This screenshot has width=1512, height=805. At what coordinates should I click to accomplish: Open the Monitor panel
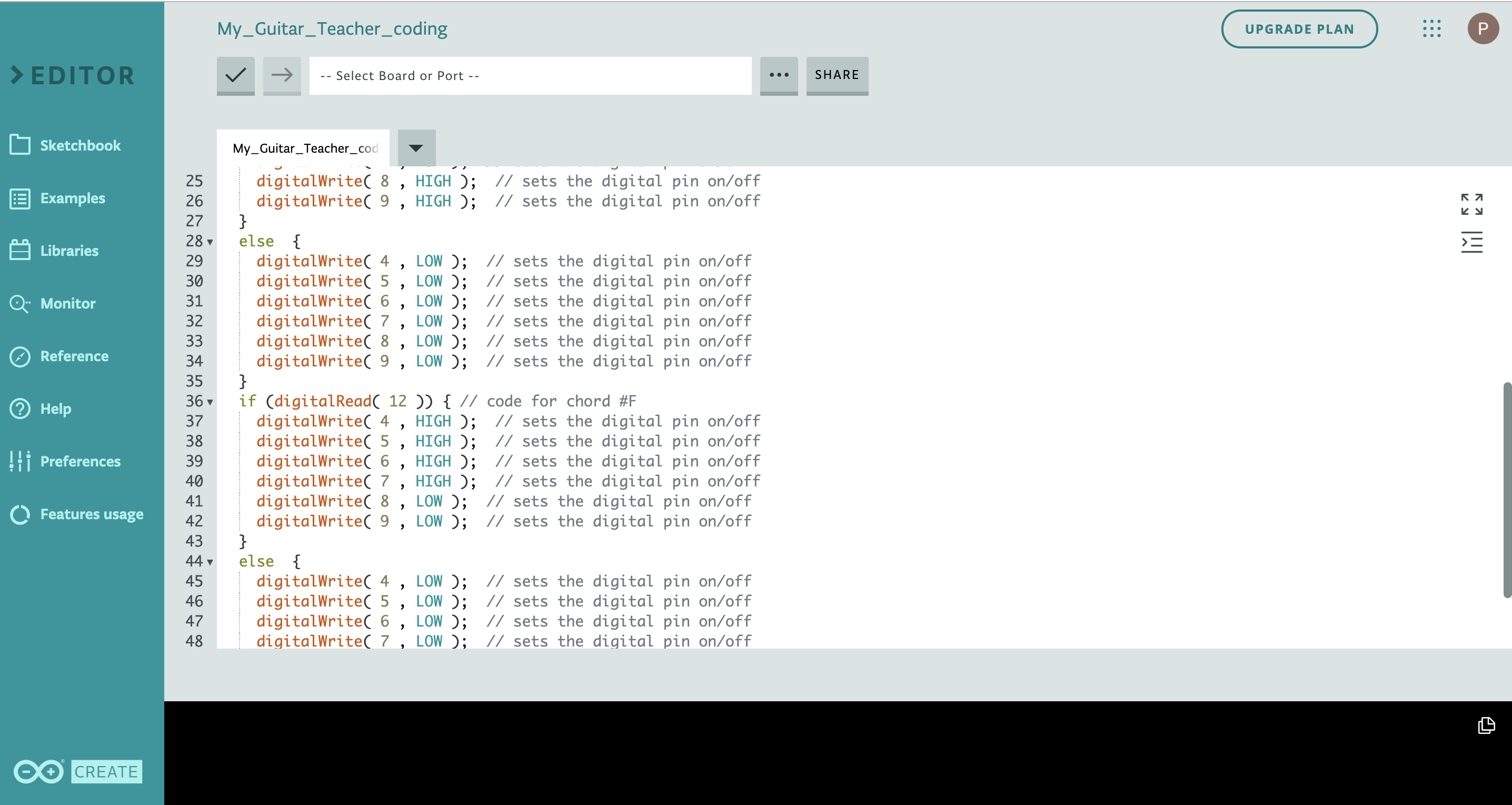(x=68, y=303)
